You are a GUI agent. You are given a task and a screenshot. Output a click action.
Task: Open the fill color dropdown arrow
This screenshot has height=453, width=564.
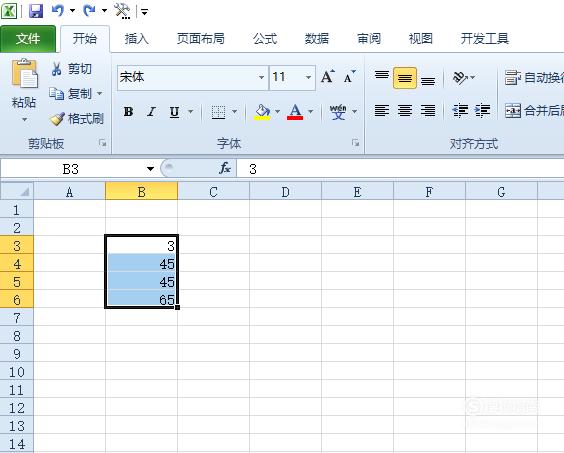(x=277, y=112)
